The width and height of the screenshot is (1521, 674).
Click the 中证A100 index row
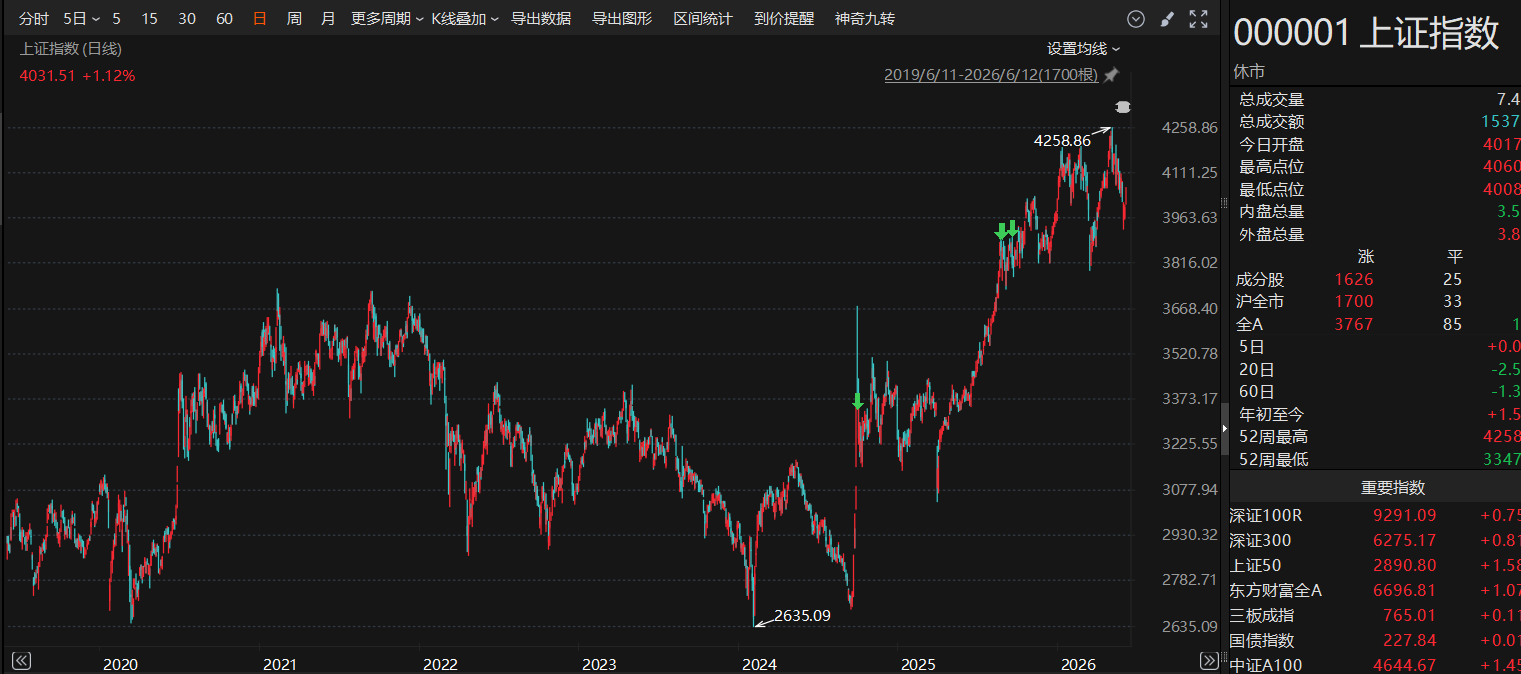click(x=1375, y=665)
